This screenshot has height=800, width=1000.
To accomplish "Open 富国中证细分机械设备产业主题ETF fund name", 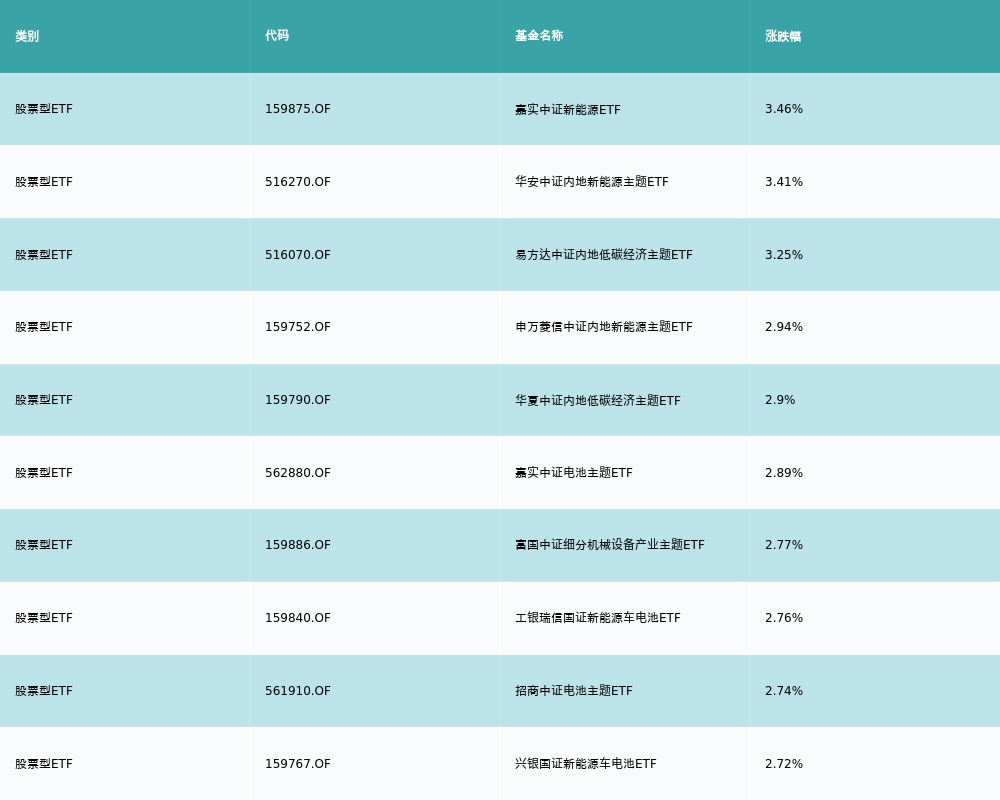I will 609,545.
